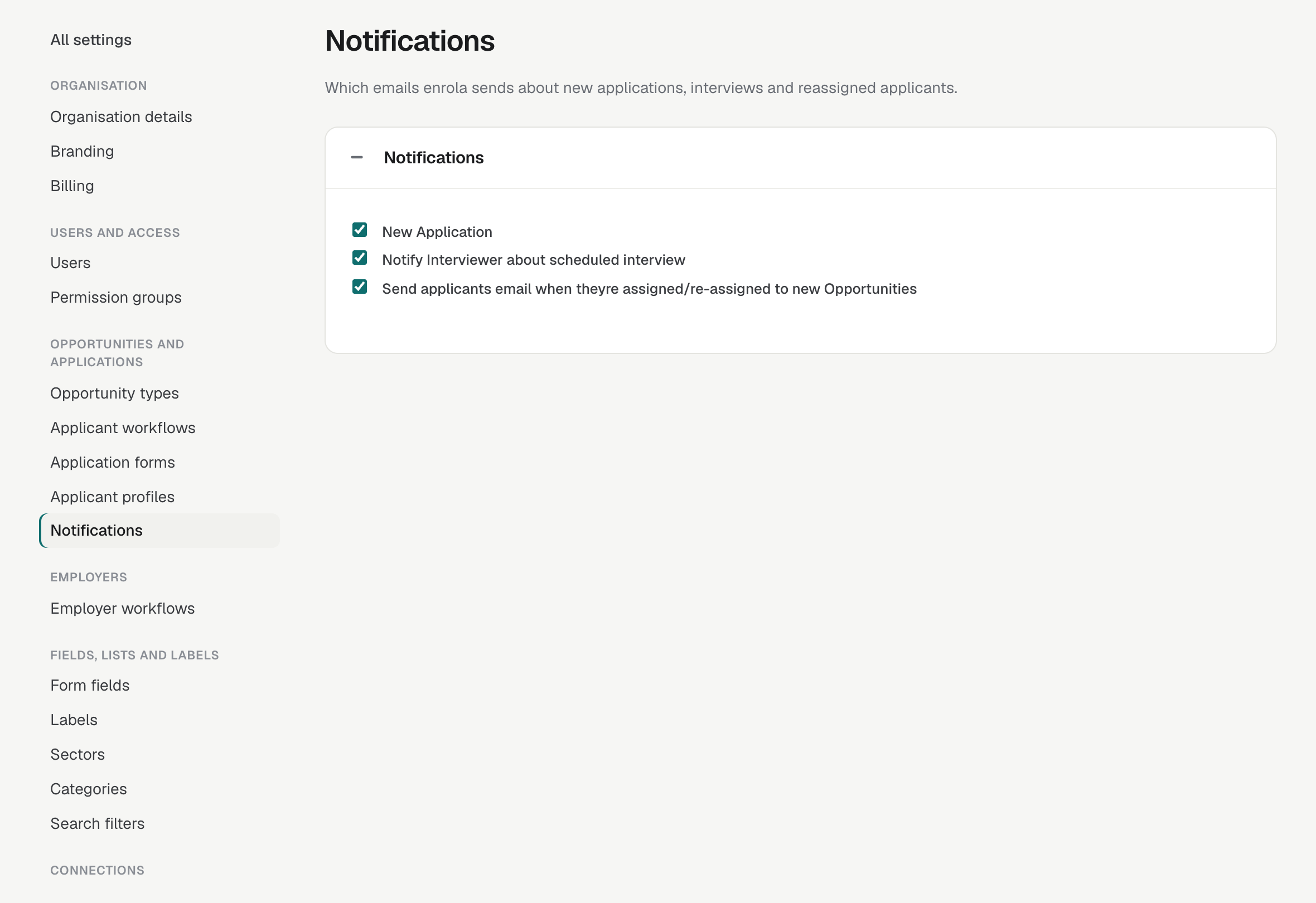
Task: Open Employer workflows
Action: pyautogui.click(x=123, y=609)
